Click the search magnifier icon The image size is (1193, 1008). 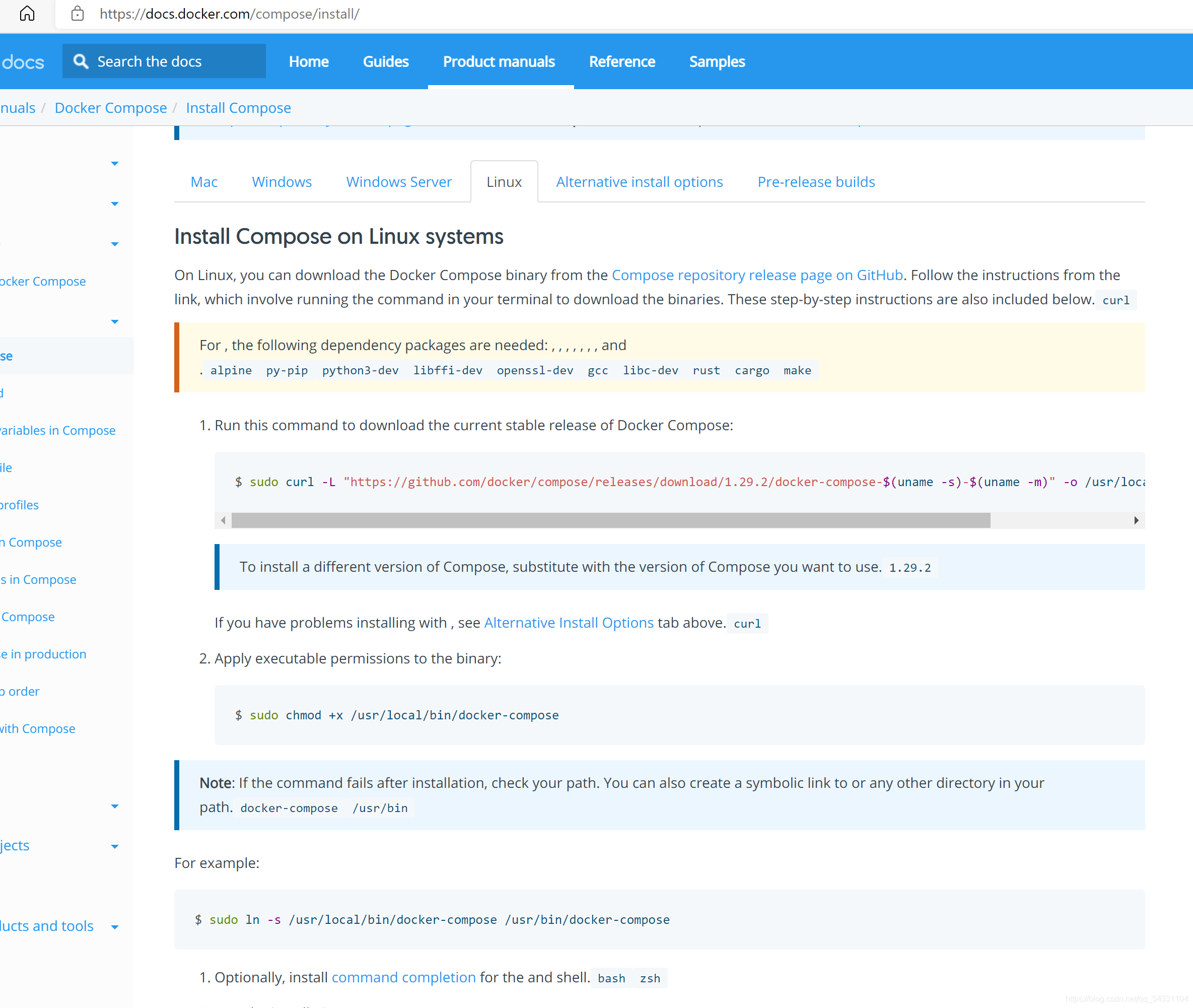pos(81,61)
